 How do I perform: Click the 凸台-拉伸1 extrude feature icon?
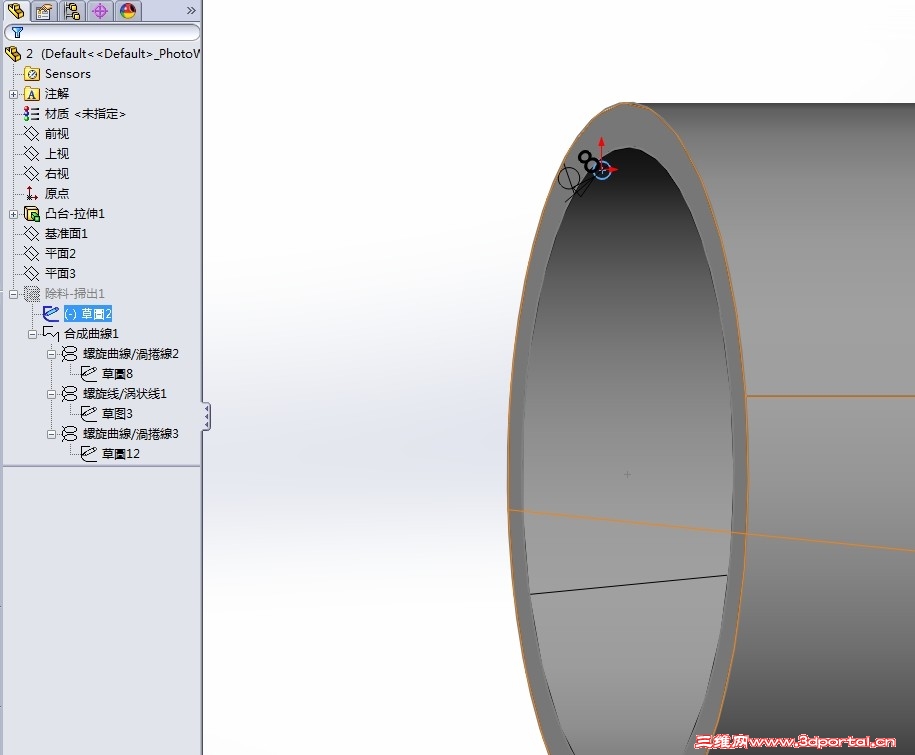point(32,214)
